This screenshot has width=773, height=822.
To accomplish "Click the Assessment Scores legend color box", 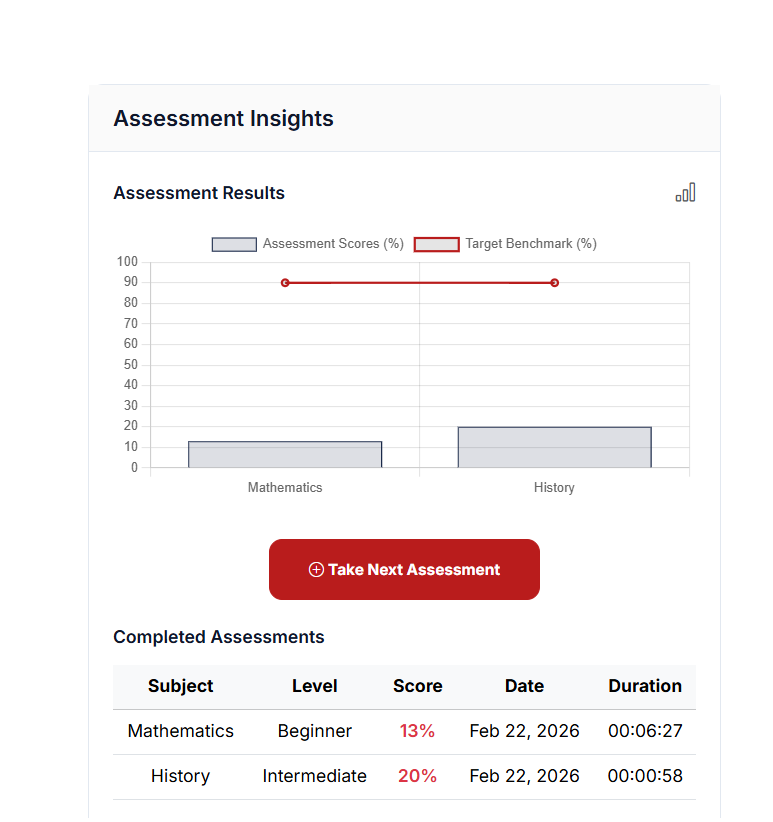I will coord(234,244).
